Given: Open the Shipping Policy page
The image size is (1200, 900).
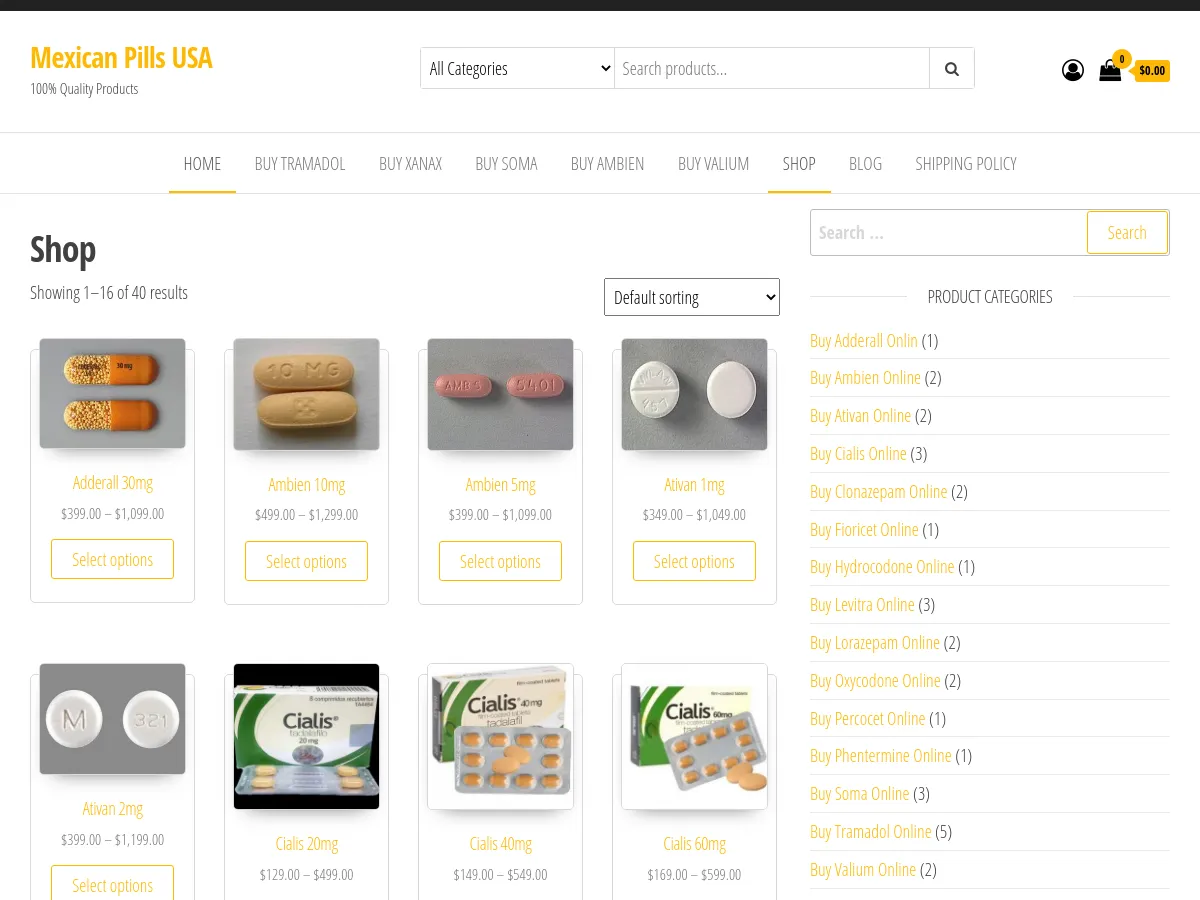Looking at the screenshot, I should [x=966, y=163].
